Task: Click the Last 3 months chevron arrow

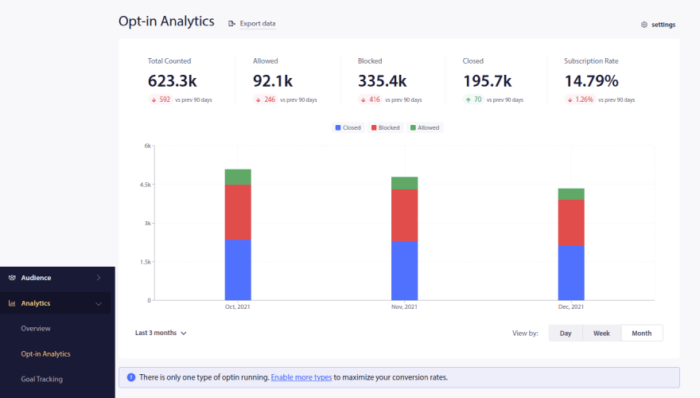Action: tap(183, 333)
